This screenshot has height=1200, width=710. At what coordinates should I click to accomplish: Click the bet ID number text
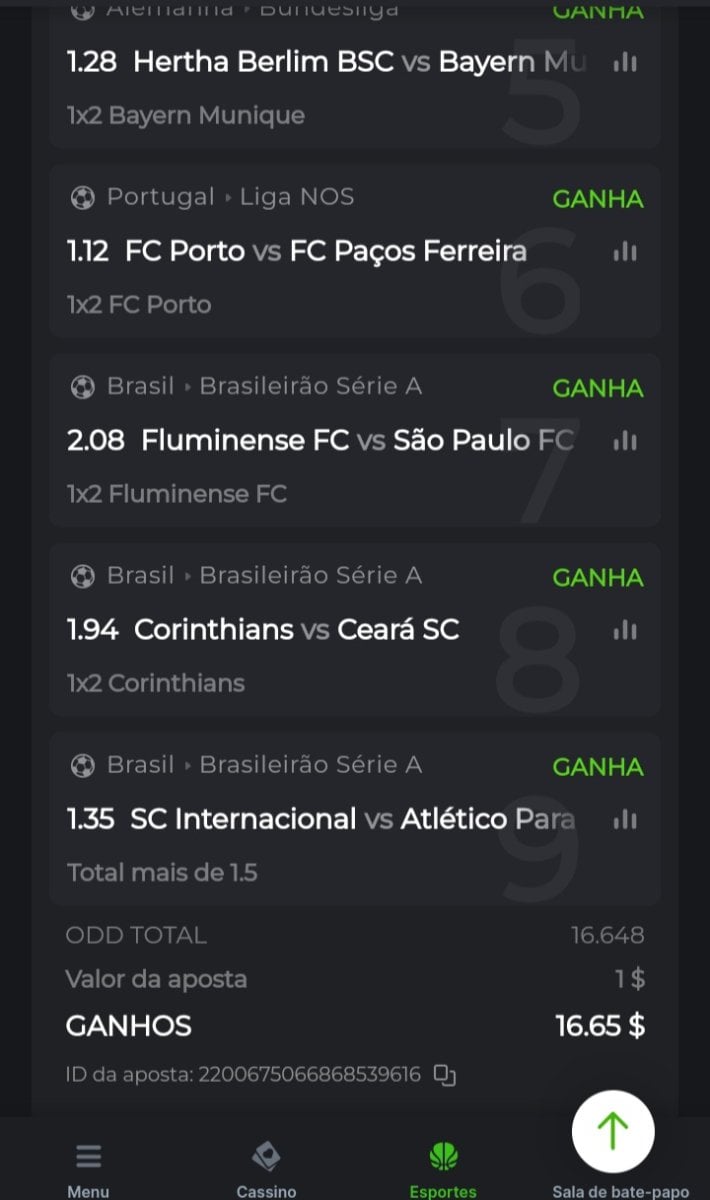click(x=309, y=1075)
